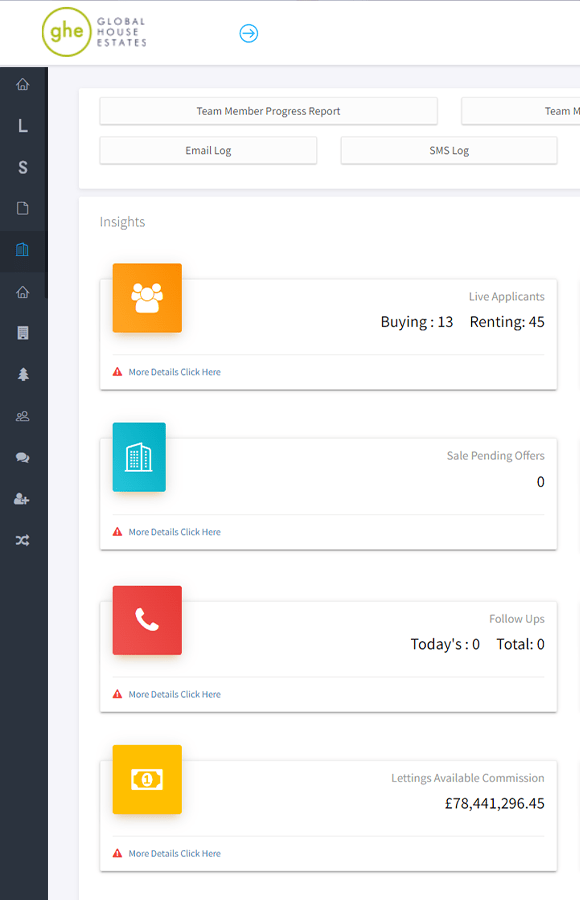Click the GHE Global House Estates logo
580x900 pixels.
94,32
